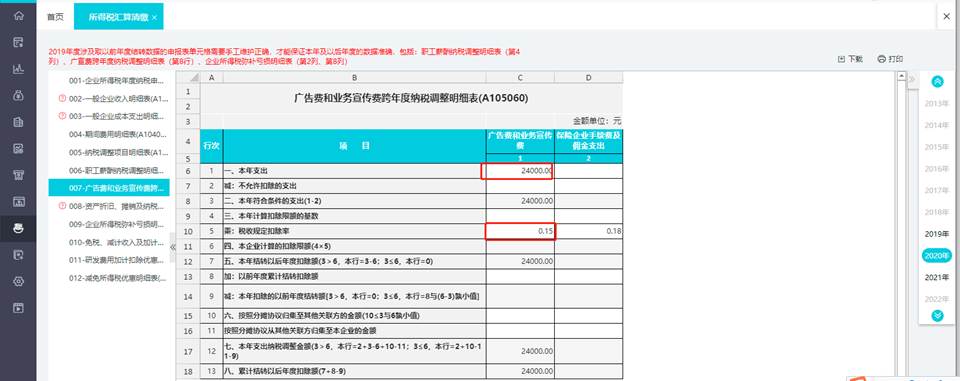The width and height of the screenshot is (960, 381).
Task: Open the home icon in left sidebar
Action: pos(18,16)
